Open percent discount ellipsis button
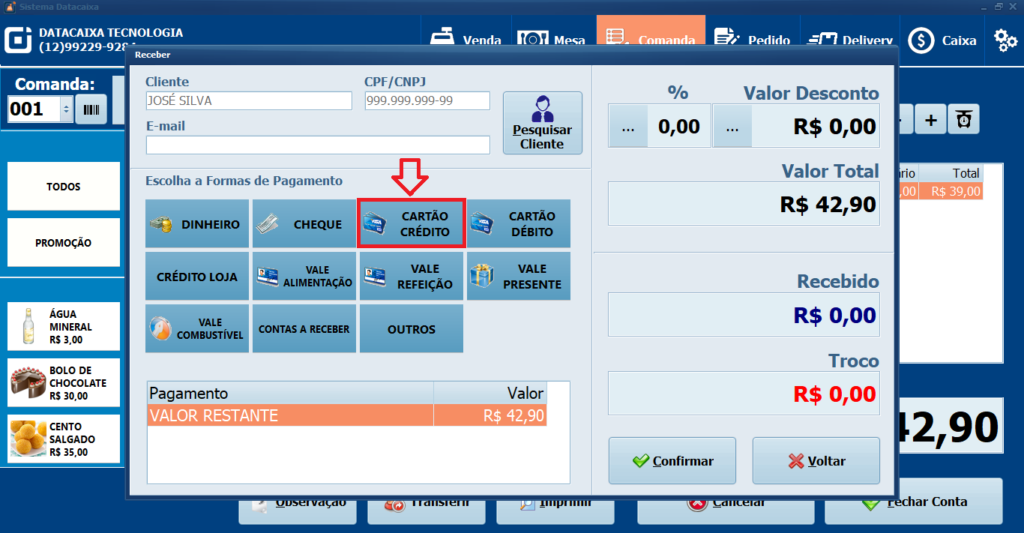This screenshot has height=533, width=1024. coord(628,127)
